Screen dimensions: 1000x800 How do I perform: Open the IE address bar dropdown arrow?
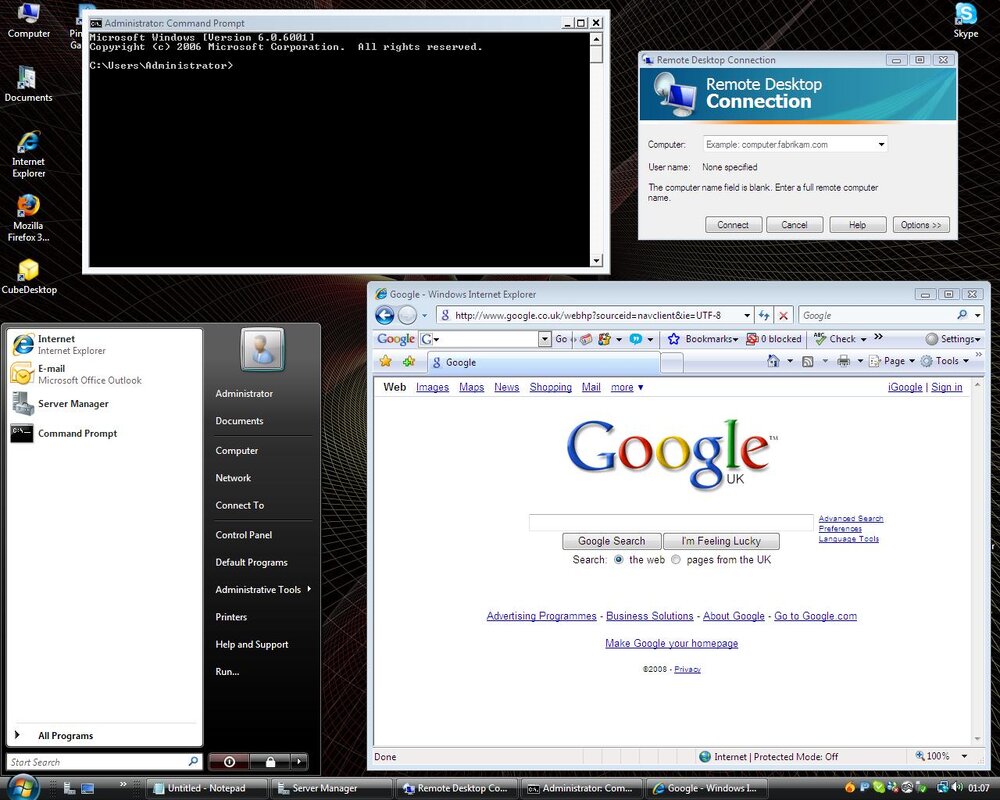click(747, 315)
